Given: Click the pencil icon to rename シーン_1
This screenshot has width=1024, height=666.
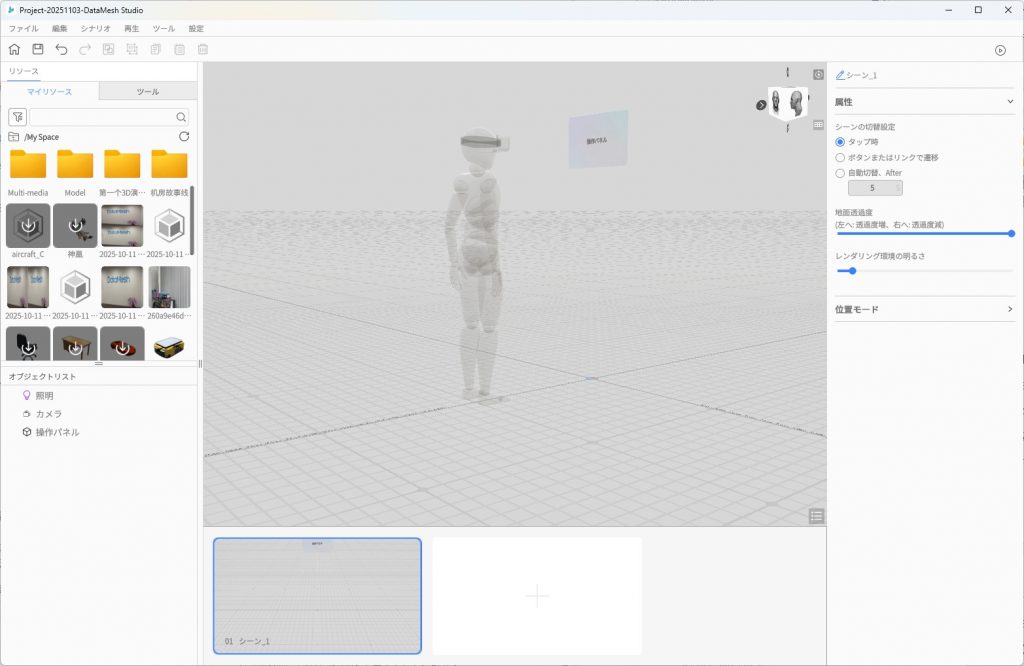Looking at the screenshot, I should click(x=840, y=75).
